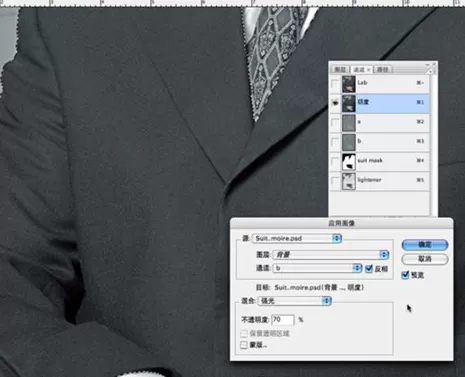Close the 通道 tab with its x
The height and width of the screenshot is (377, 465).
point(369,70)
